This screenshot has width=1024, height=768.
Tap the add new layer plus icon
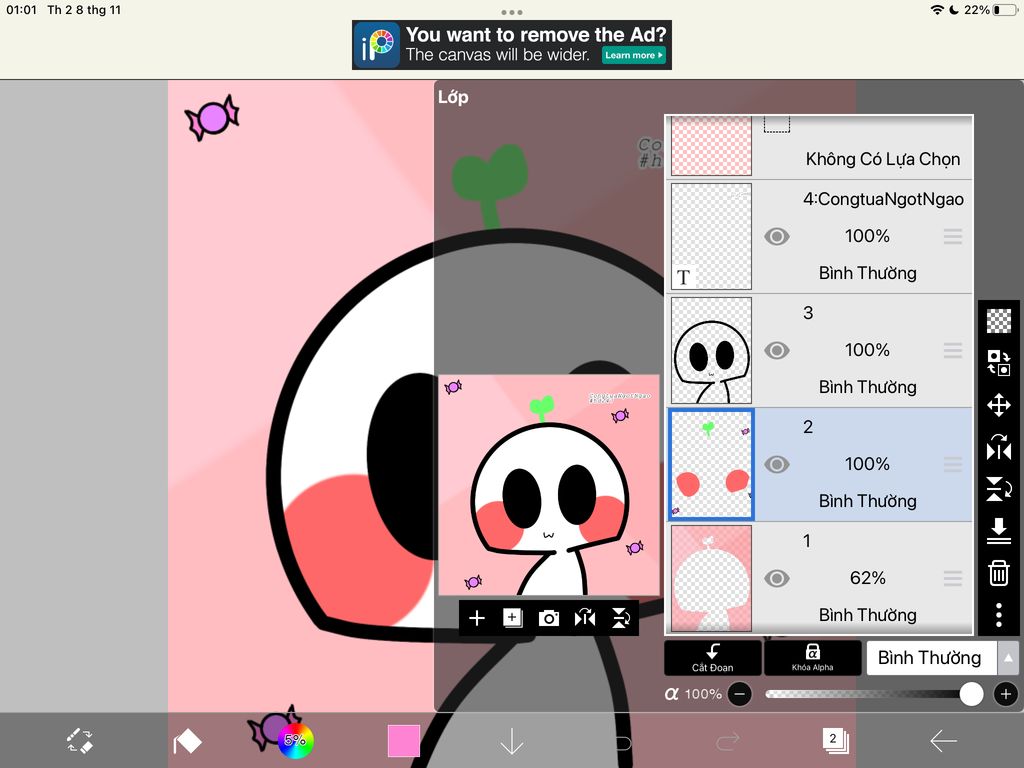pos(477,618)
